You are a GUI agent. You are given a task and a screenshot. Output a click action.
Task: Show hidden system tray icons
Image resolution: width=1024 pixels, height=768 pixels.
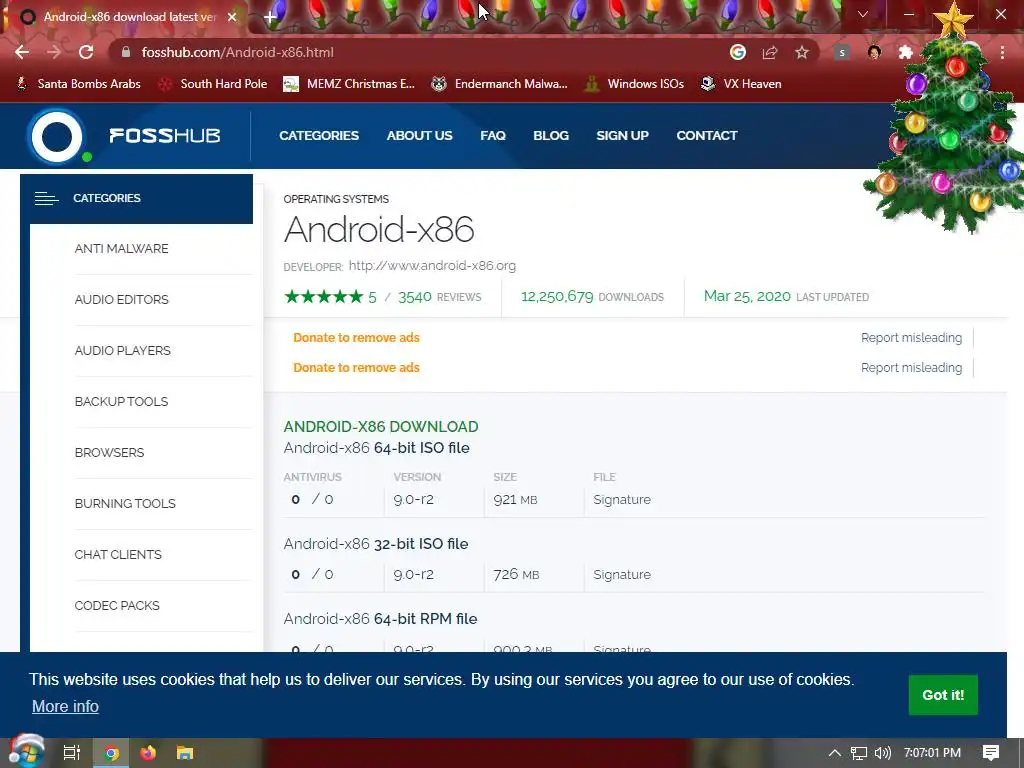click(x=835, y=753)
